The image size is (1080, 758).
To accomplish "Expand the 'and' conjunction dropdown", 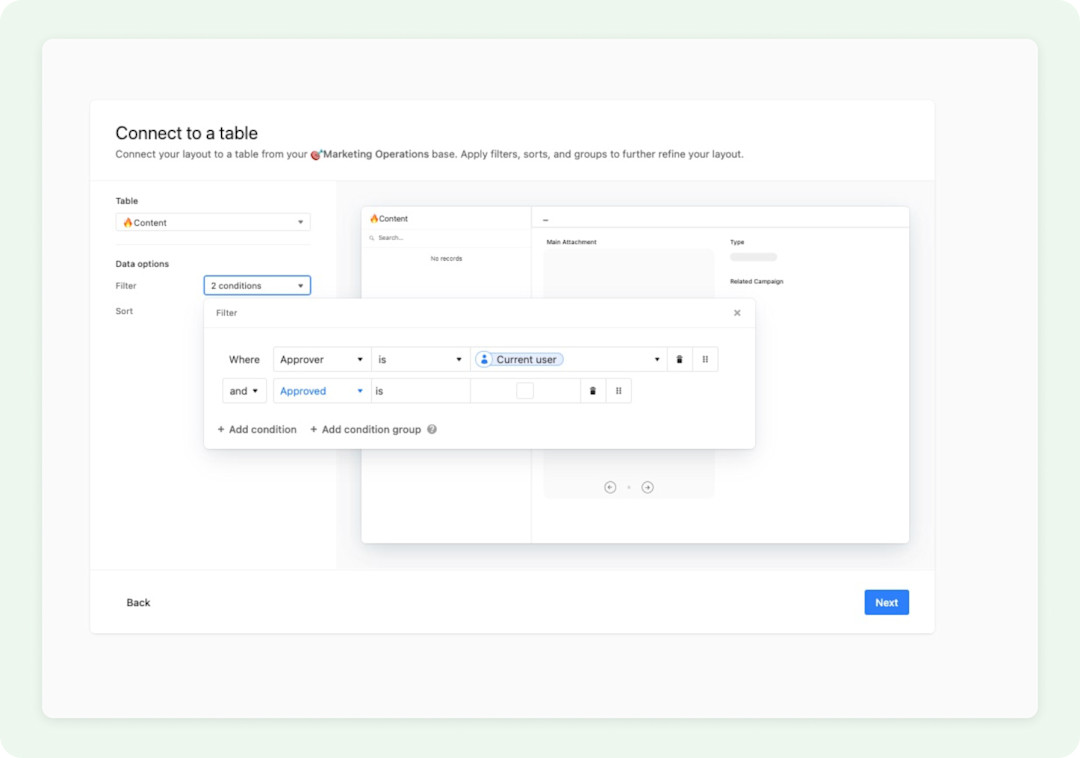I will point(244,390).
